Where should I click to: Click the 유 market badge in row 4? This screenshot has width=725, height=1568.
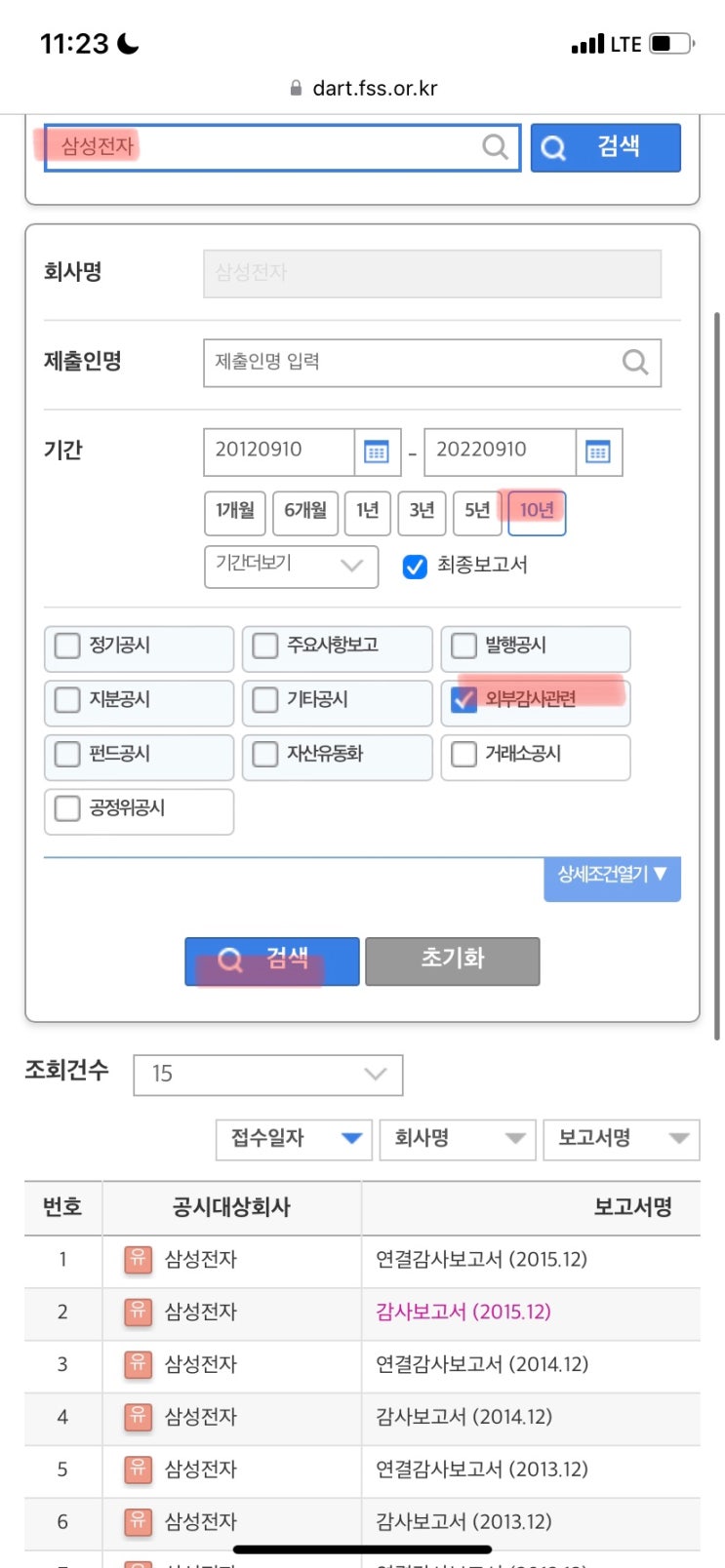pyautogui.click(x=138, y=1417)
